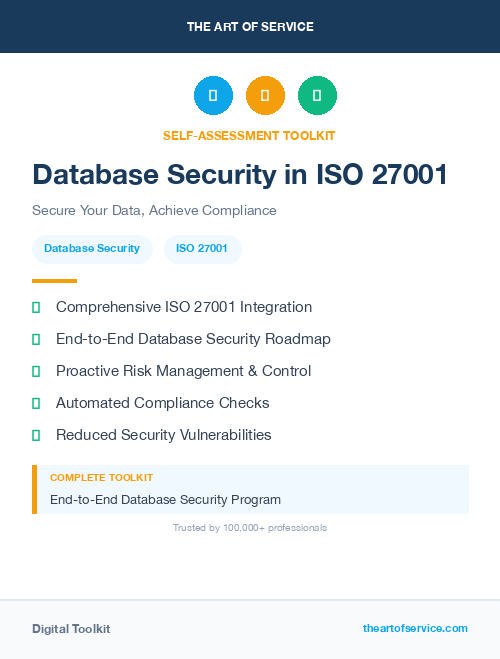This screenshot has height=659, width=500.
Task: Click THE ART OF SERVICE header title
Action: pos(250,27)
